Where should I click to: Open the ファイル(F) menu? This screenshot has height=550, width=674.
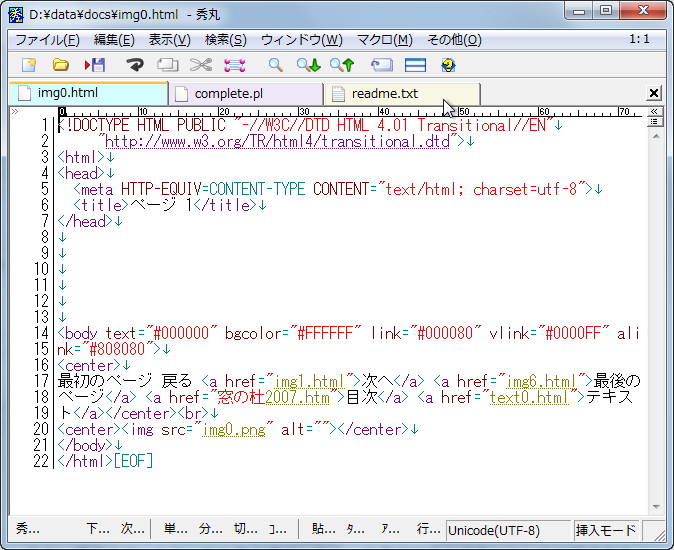[47, 40]
